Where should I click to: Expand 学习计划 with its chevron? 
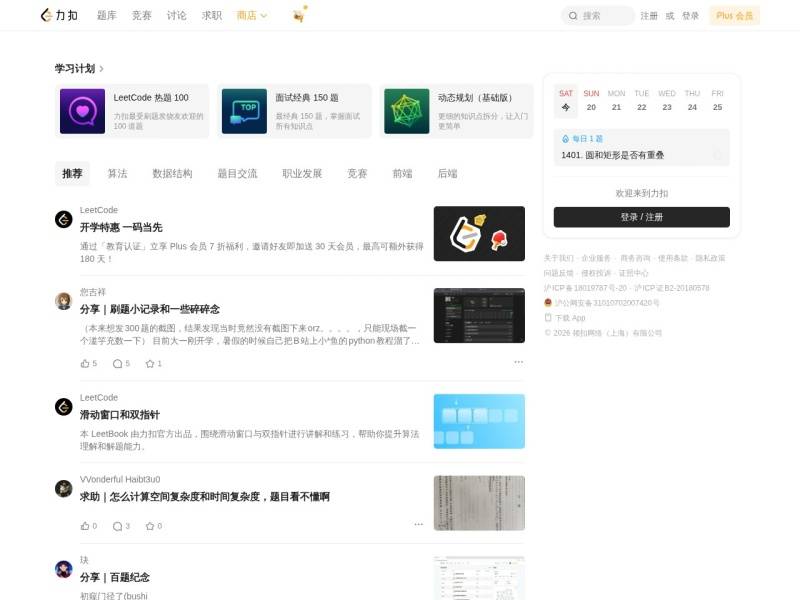tap(102, 68)
